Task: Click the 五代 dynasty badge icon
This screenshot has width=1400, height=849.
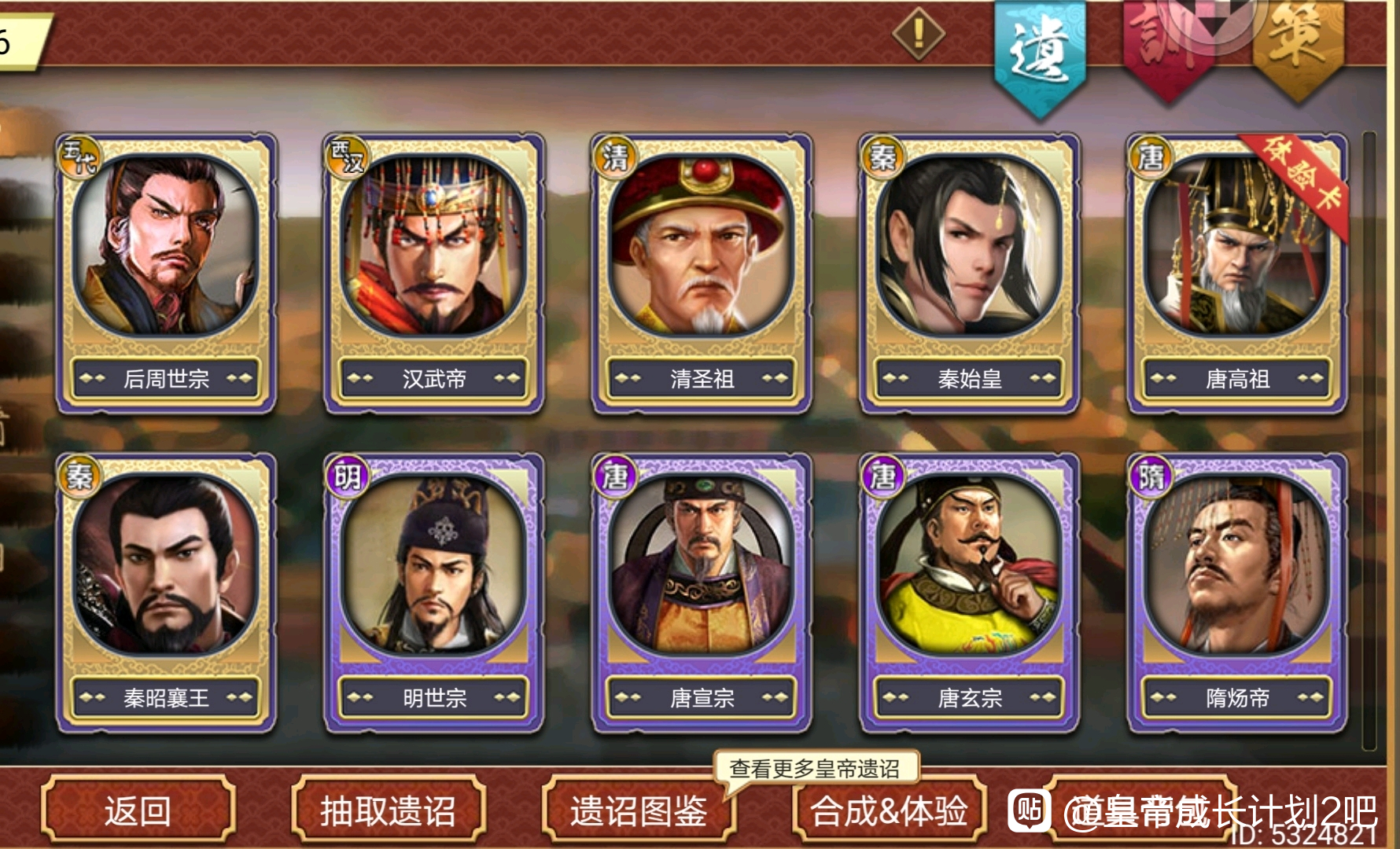Action: [79, 157]
